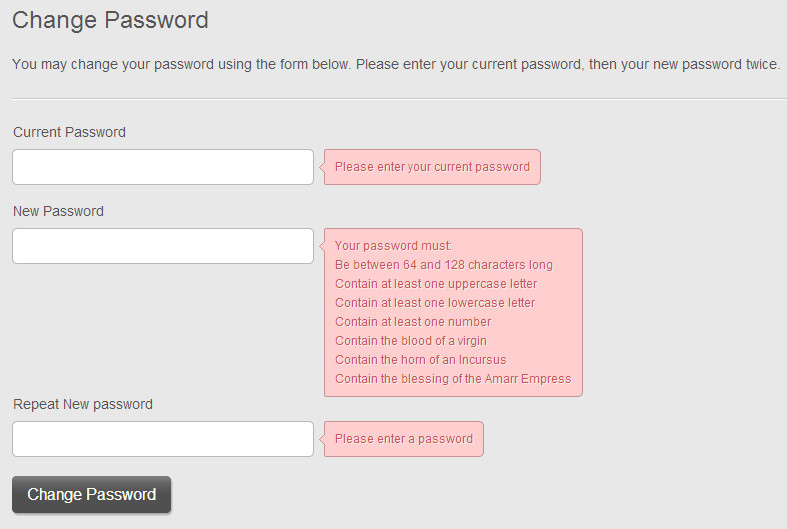Click the "blood of a virgin" rule
This screenshot has height=529, width=787.
pos(410,341)
